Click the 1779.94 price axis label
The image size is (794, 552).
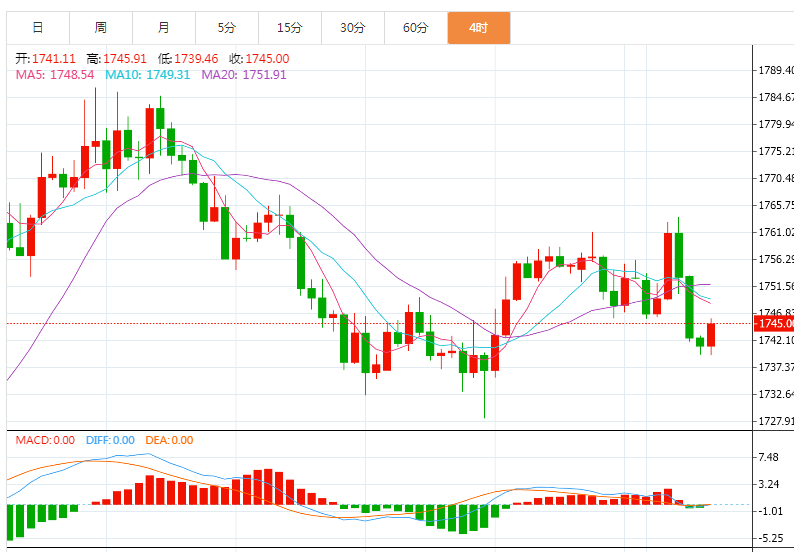[x=775, y=124]
